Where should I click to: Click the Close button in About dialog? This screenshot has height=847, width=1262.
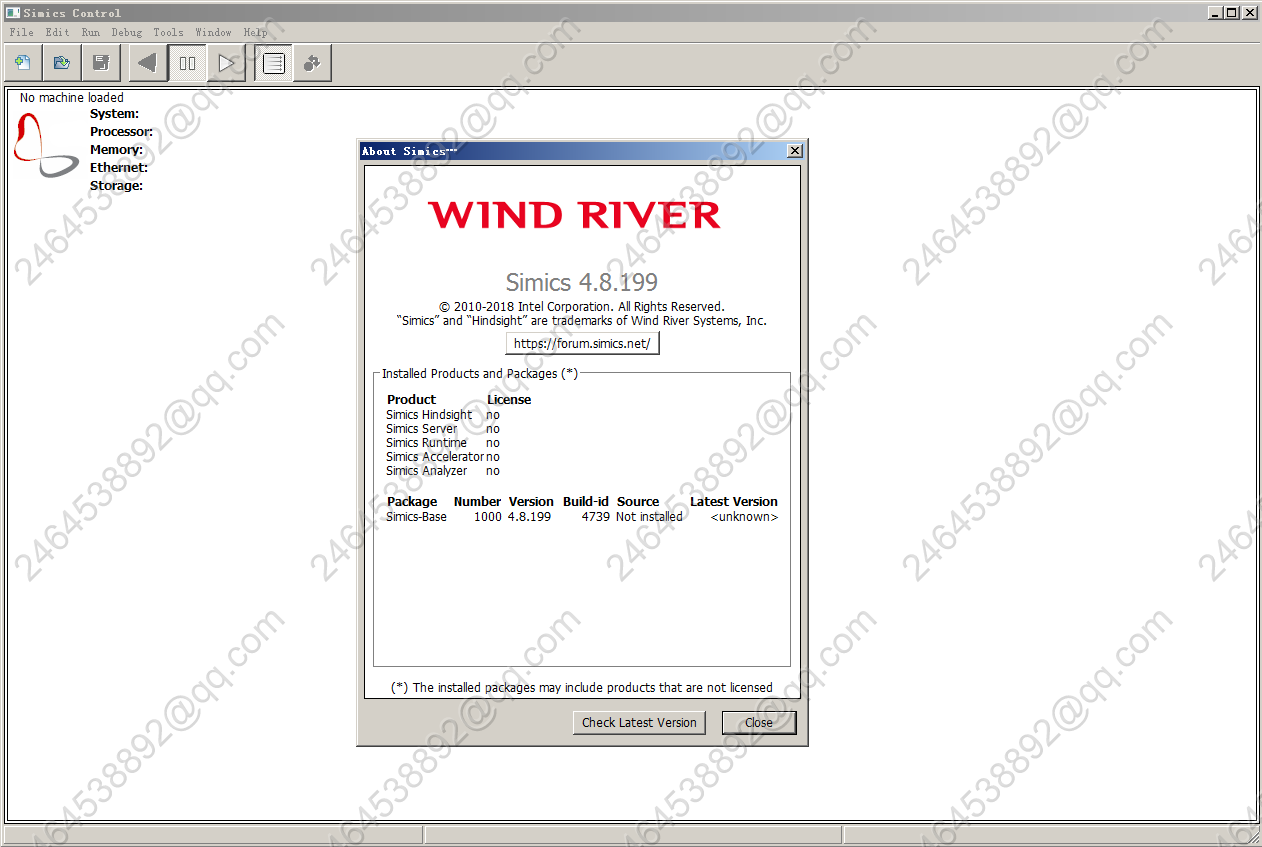pos(759,722)
